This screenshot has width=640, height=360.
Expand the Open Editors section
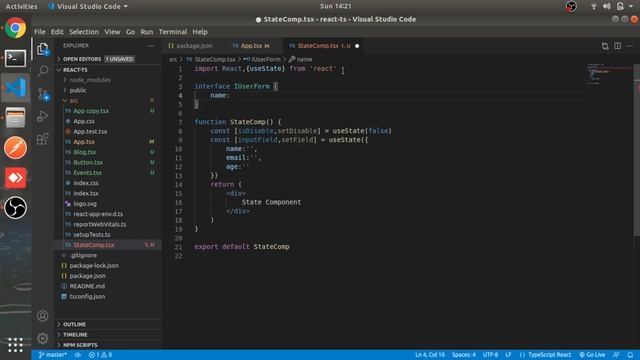108,59
